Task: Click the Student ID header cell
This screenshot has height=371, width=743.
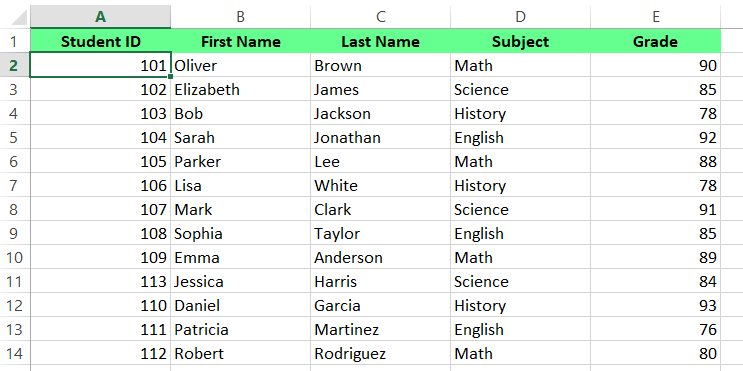Action: [100, 41]
